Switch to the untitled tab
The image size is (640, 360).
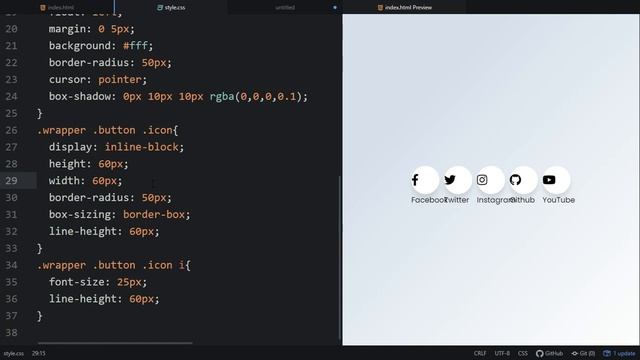click(285, 7)
